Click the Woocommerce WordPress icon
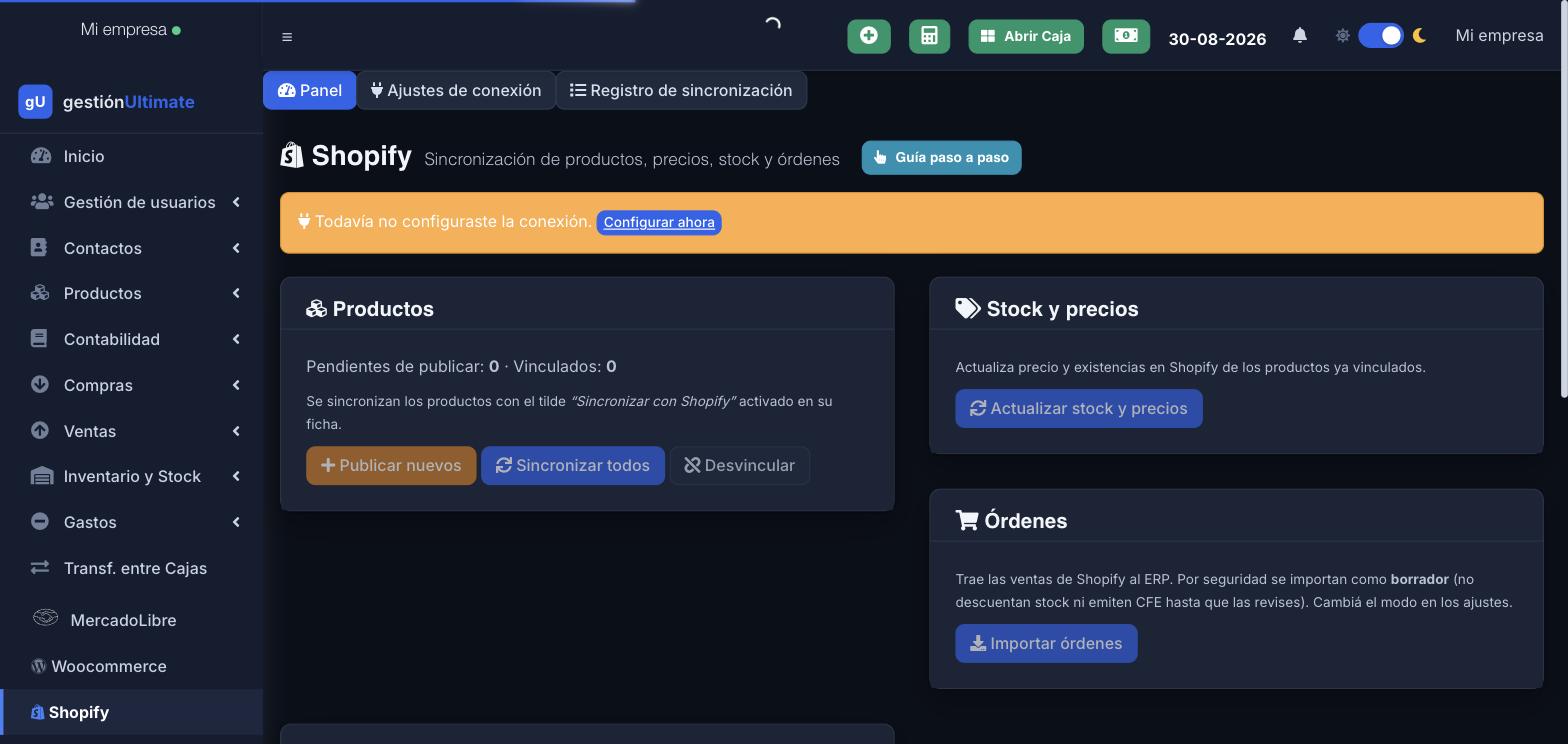The width and height of the screenshot is (1568, 744). click(38, 666)
